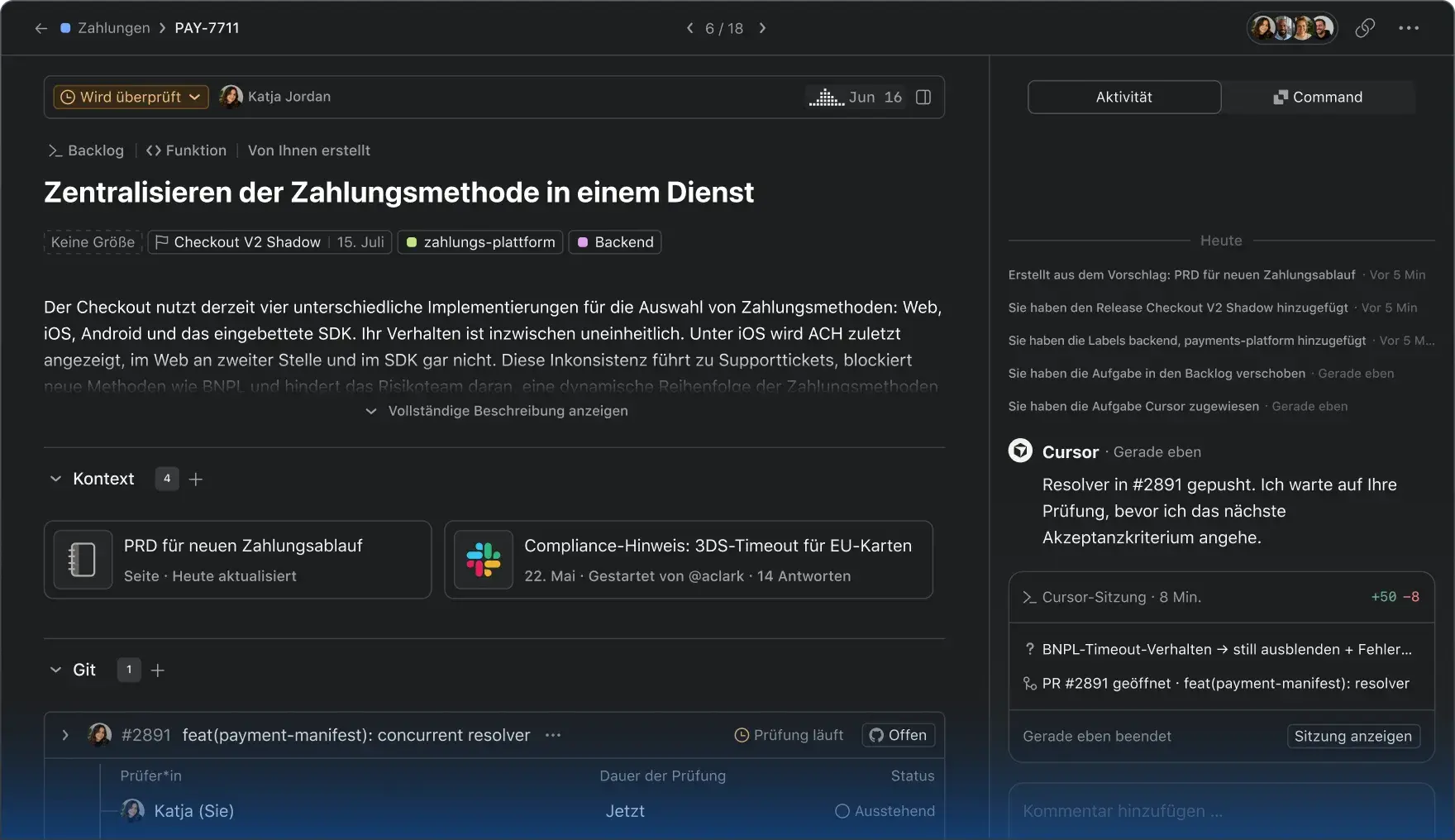
Task: Click Erstellt aus dem Vorschlag activity entry
Action: tap(1217, 274)
